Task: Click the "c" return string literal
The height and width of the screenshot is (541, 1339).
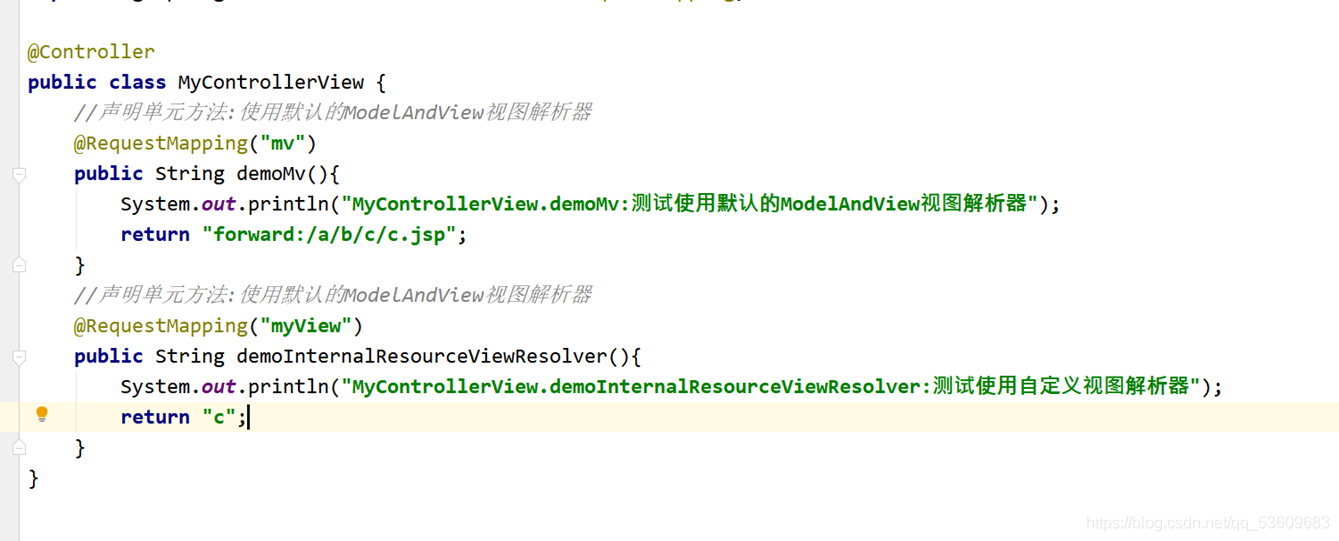Action: click(x=219, y=417)
